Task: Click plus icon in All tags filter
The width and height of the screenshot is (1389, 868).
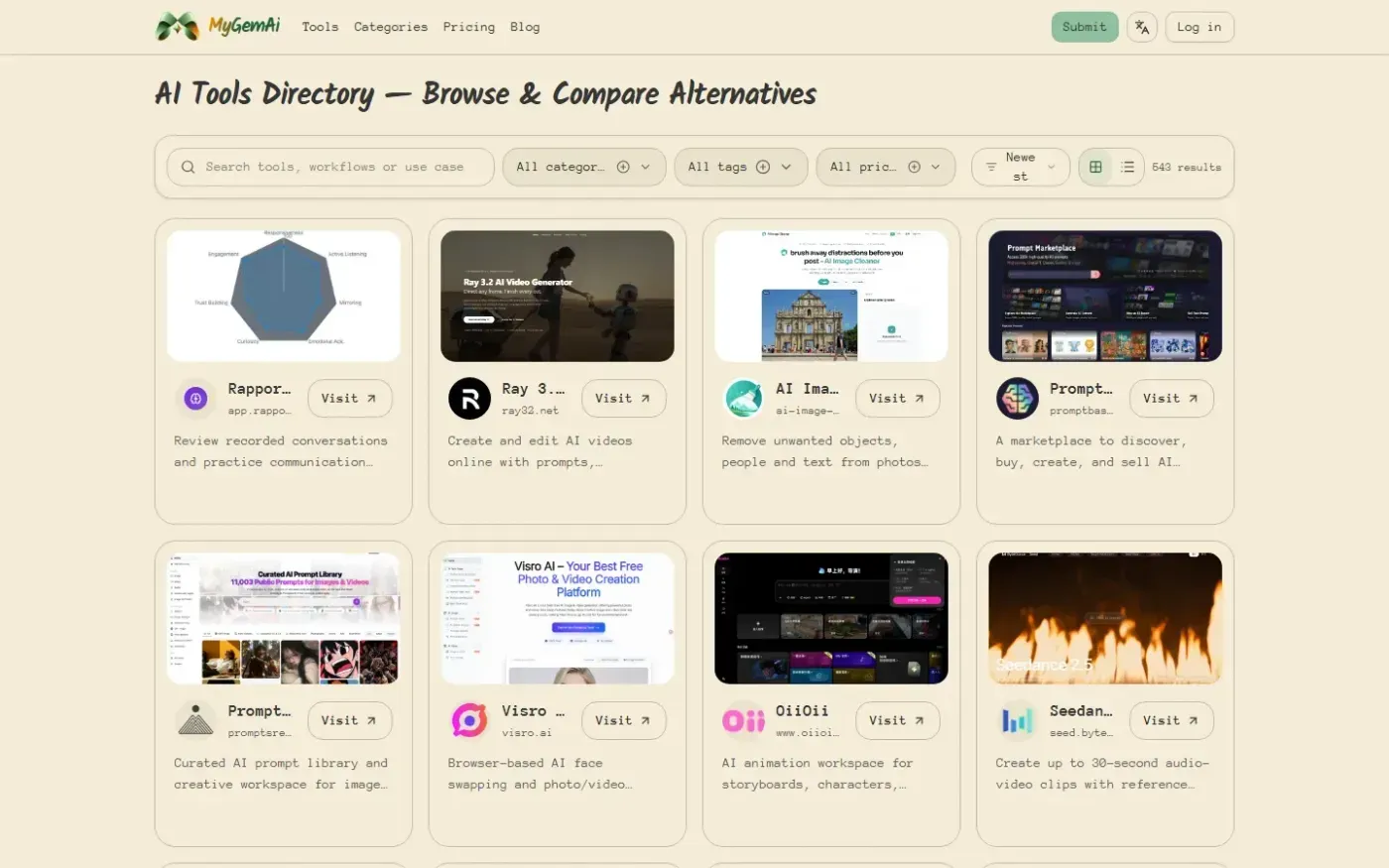Action: coord(763,167)
